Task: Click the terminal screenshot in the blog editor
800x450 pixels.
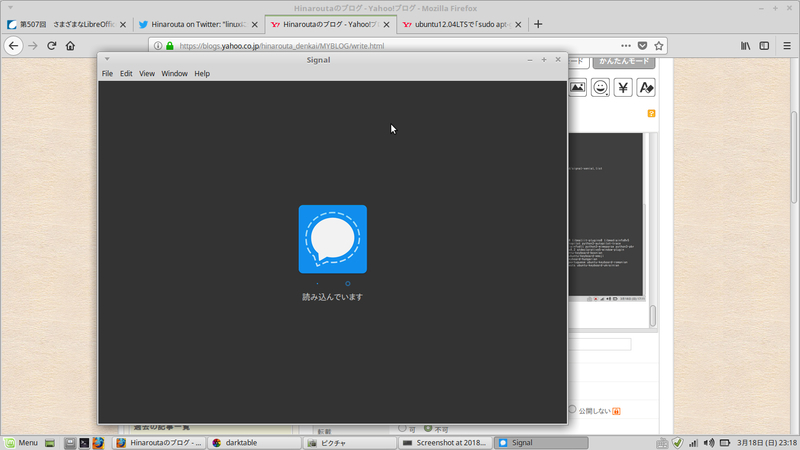Action: pos(605,215)
